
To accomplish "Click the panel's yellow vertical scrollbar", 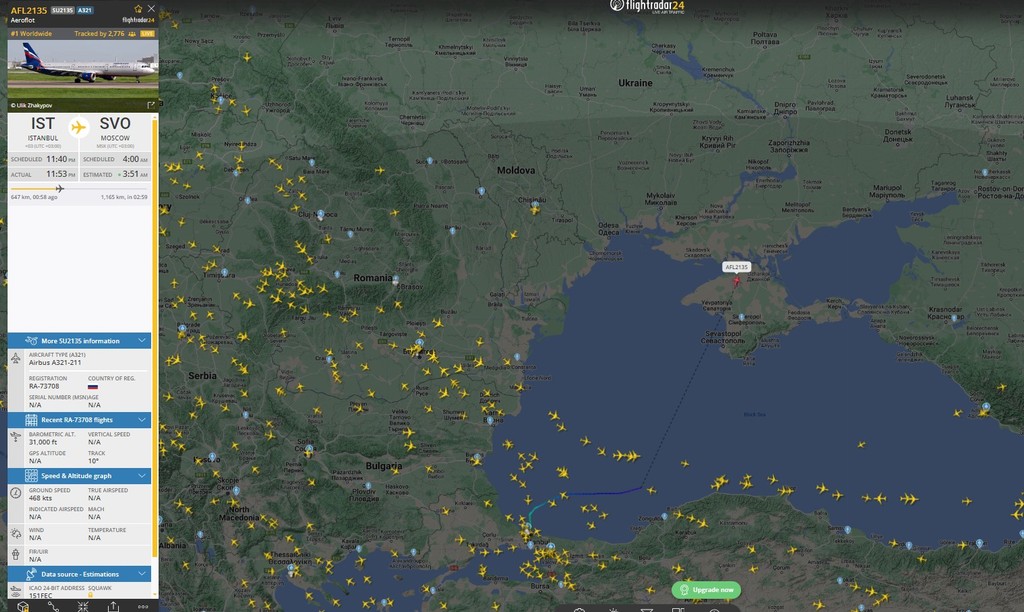I will (x=155, y=336).
